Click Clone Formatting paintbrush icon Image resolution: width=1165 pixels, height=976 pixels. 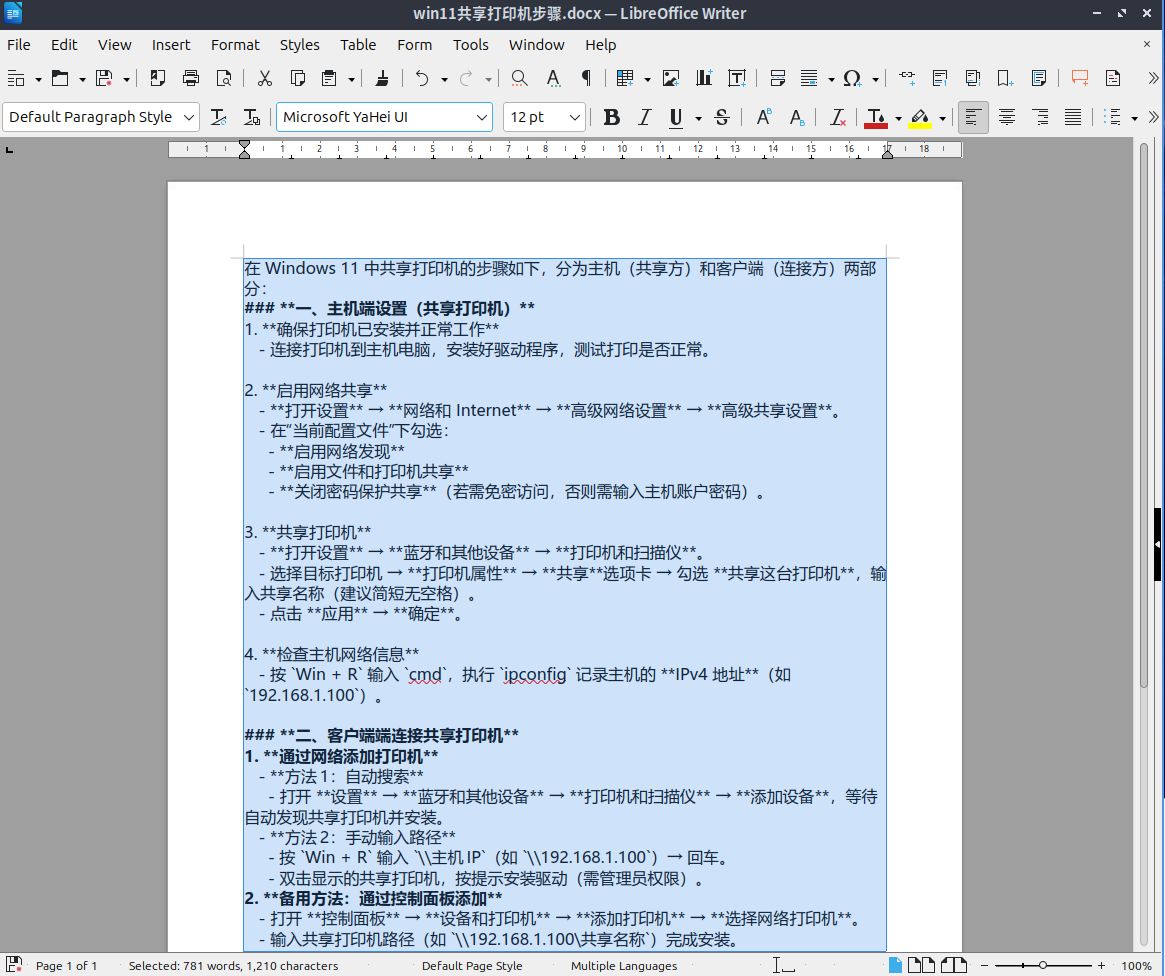(x=382, y=78)
